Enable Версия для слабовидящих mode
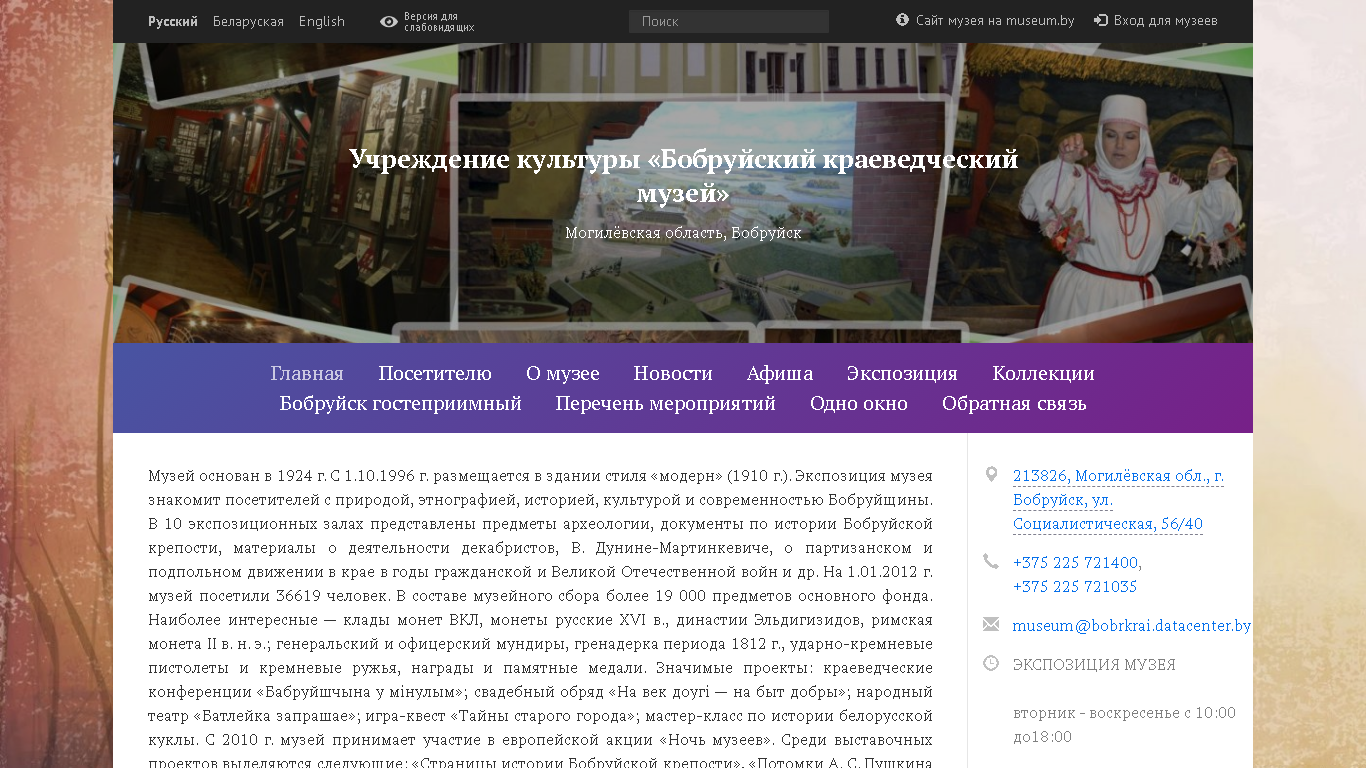The width and height of the screenshot is (1366, 768). (x=439, y=22)
